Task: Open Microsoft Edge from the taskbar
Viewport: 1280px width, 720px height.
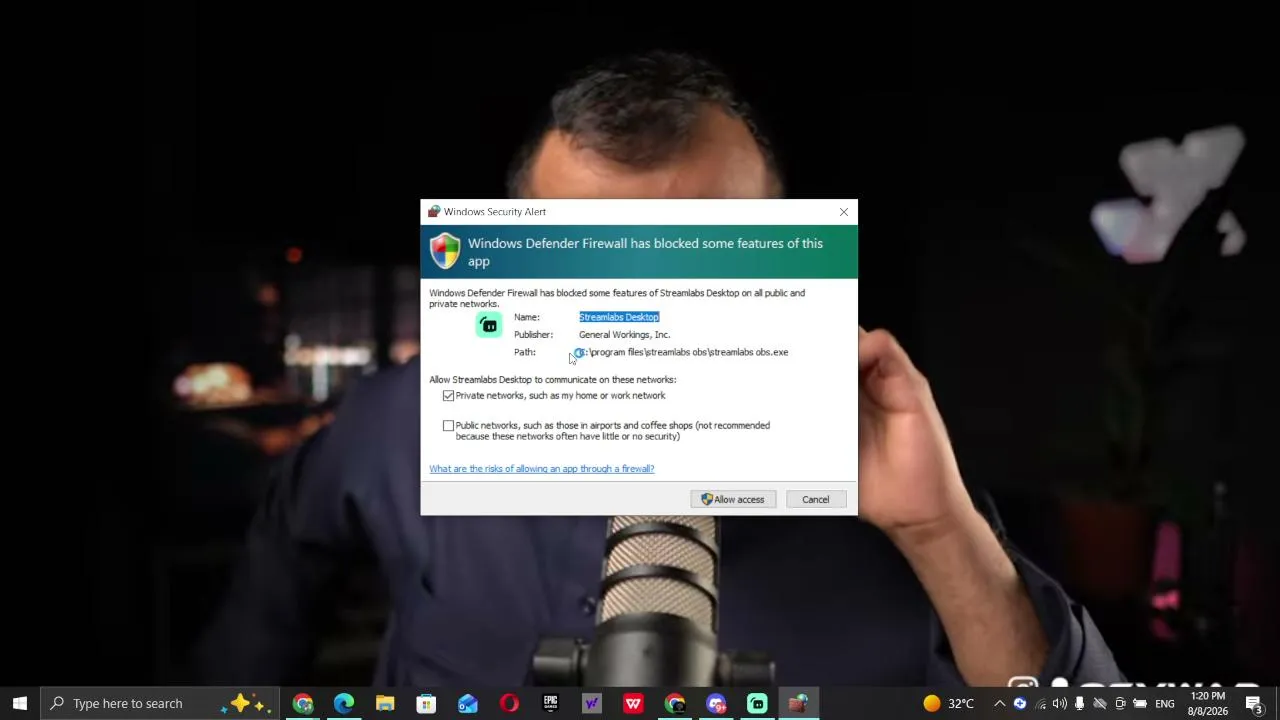Action: point(344,703)
